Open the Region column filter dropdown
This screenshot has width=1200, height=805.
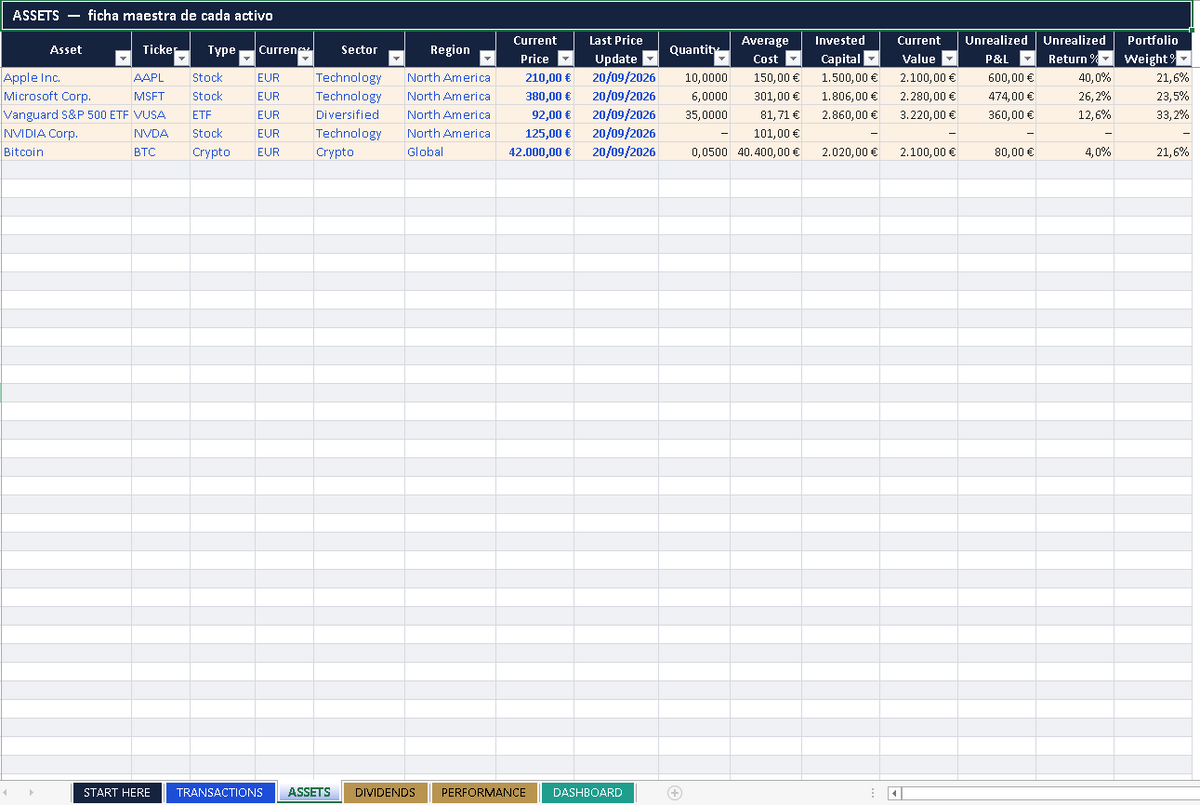[487, 59]
